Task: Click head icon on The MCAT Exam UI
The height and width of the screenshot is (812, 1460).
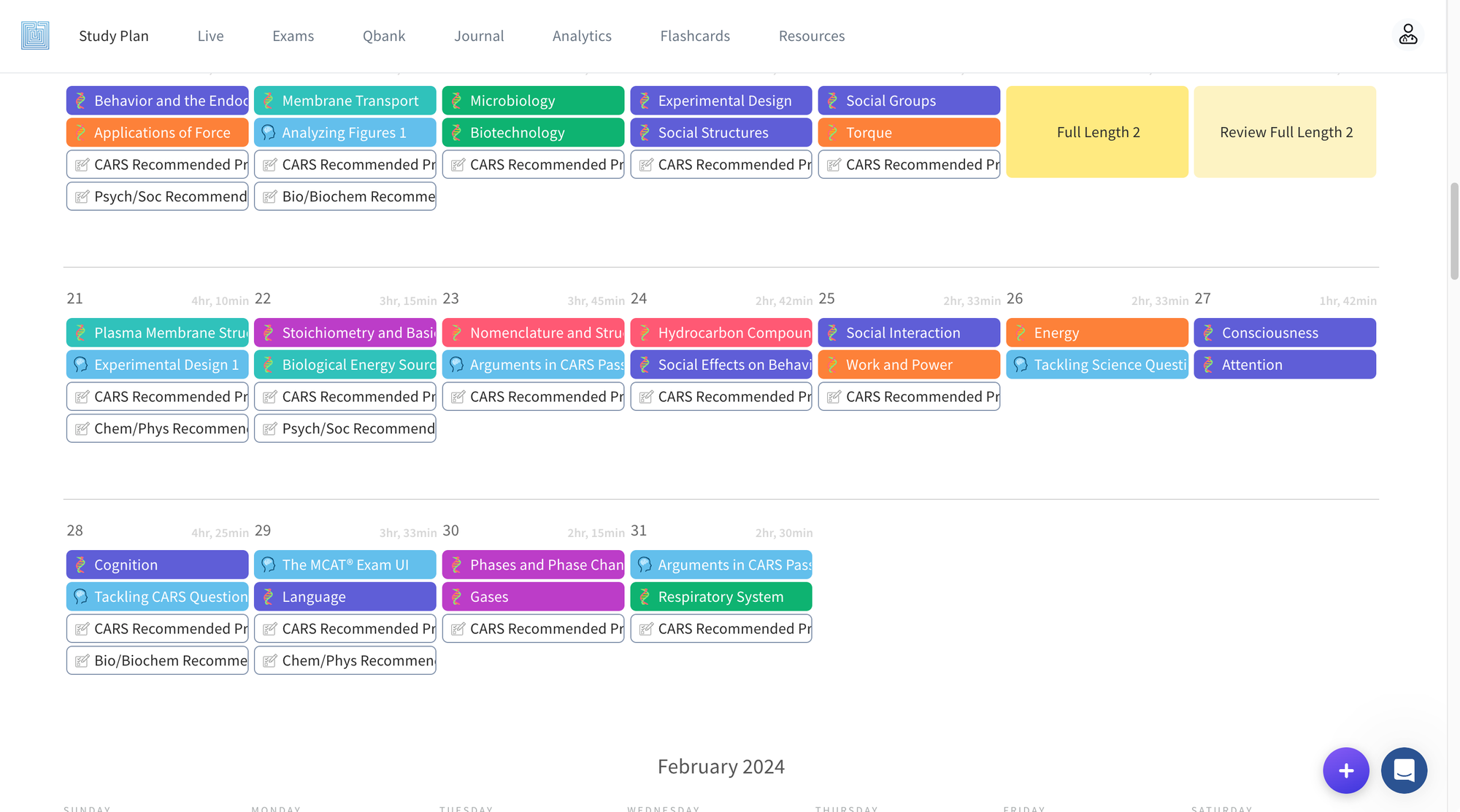Action: pyautogui.click(x=269, y=565)
